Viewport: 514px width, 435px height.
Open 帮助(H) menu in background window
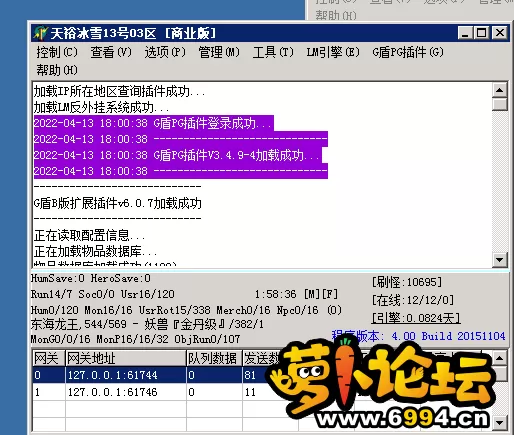point(336,15)
